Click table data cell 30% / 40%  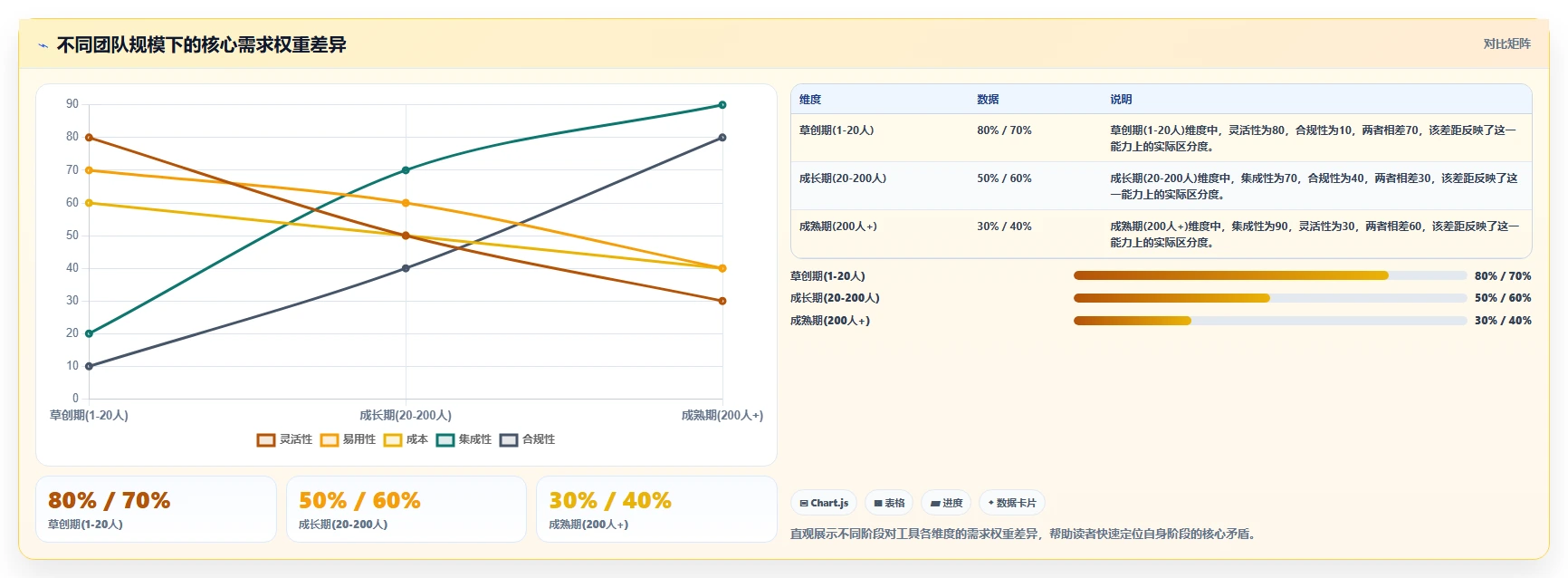pyautogui.click(x=1004, y=226)
